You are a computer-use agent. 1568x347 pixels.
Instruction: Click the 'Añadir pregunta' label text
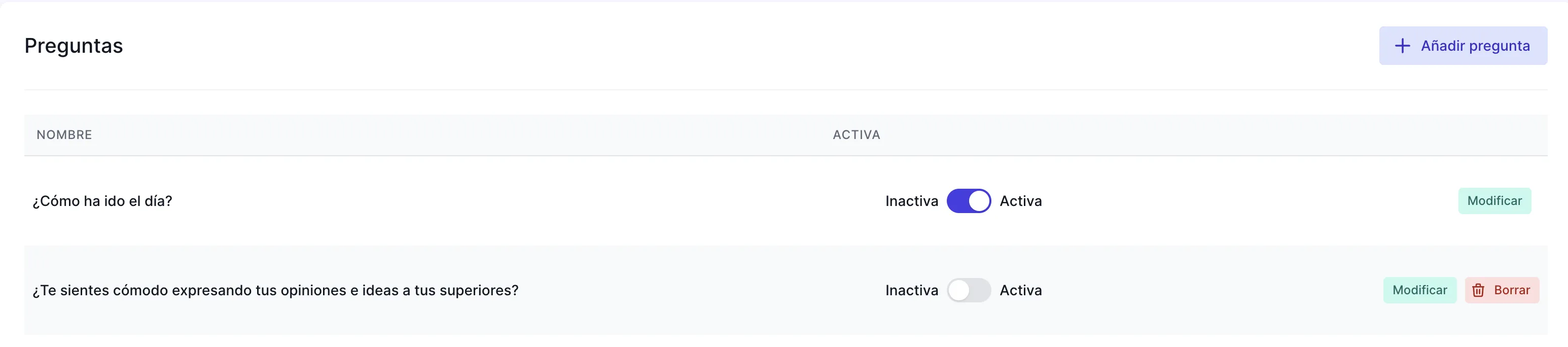pyautogui.click(x=1475, y=46)
